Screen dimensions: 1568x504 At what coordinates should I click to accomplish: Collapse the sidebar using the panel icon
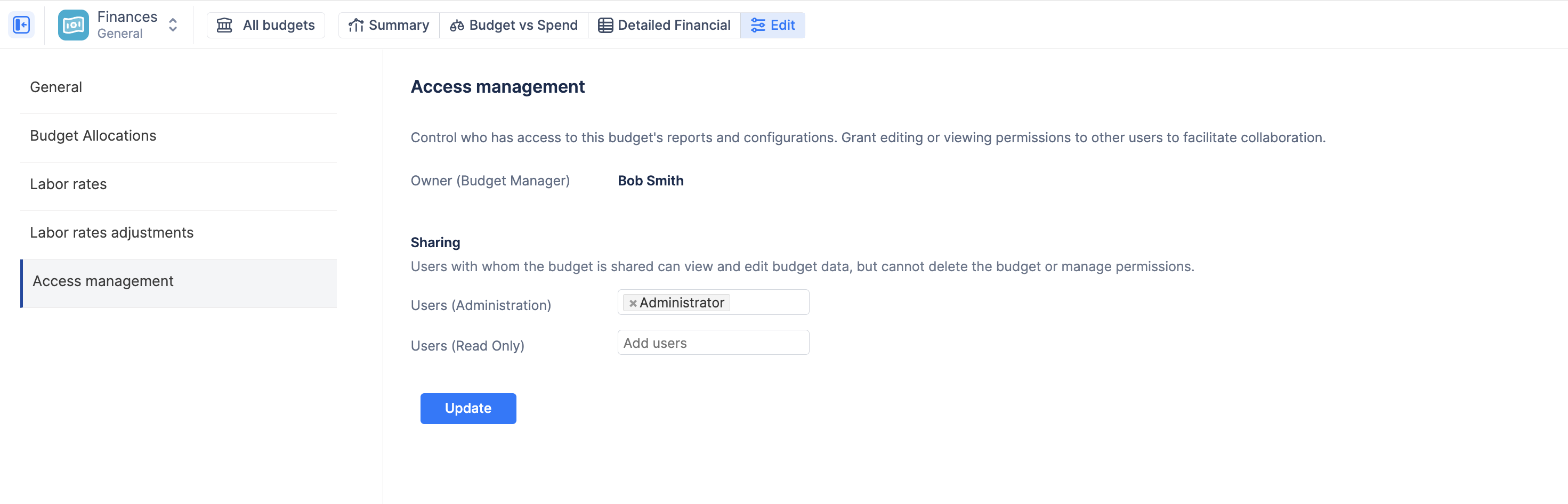pos(21,25)
